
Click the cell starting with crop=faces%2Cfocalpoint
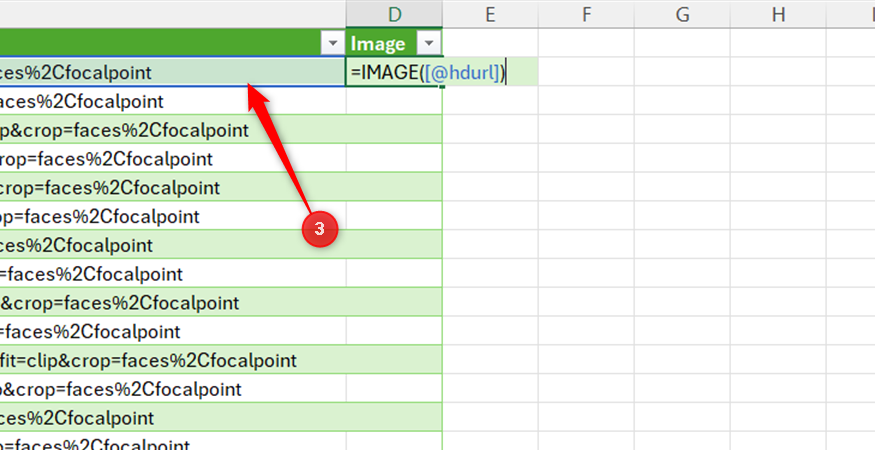(173, 188)
